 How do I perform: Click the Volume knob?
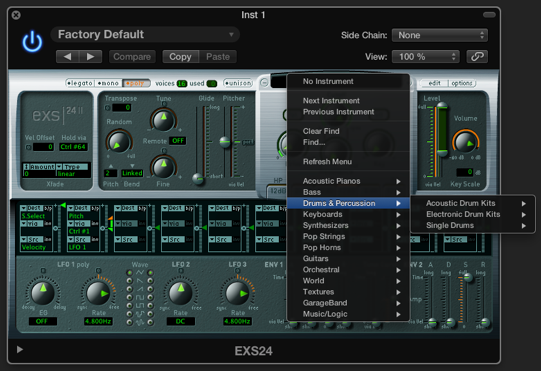click(465, 141)
